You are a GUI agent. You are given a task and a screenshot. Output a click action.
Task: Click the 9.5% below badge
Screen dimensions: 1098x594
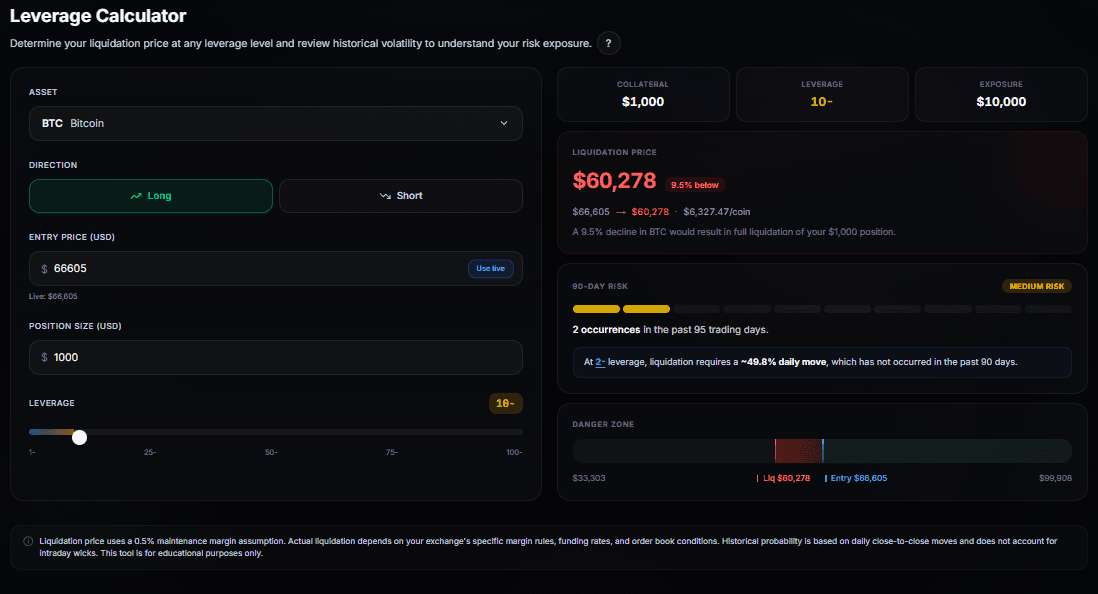coord(695,185)
